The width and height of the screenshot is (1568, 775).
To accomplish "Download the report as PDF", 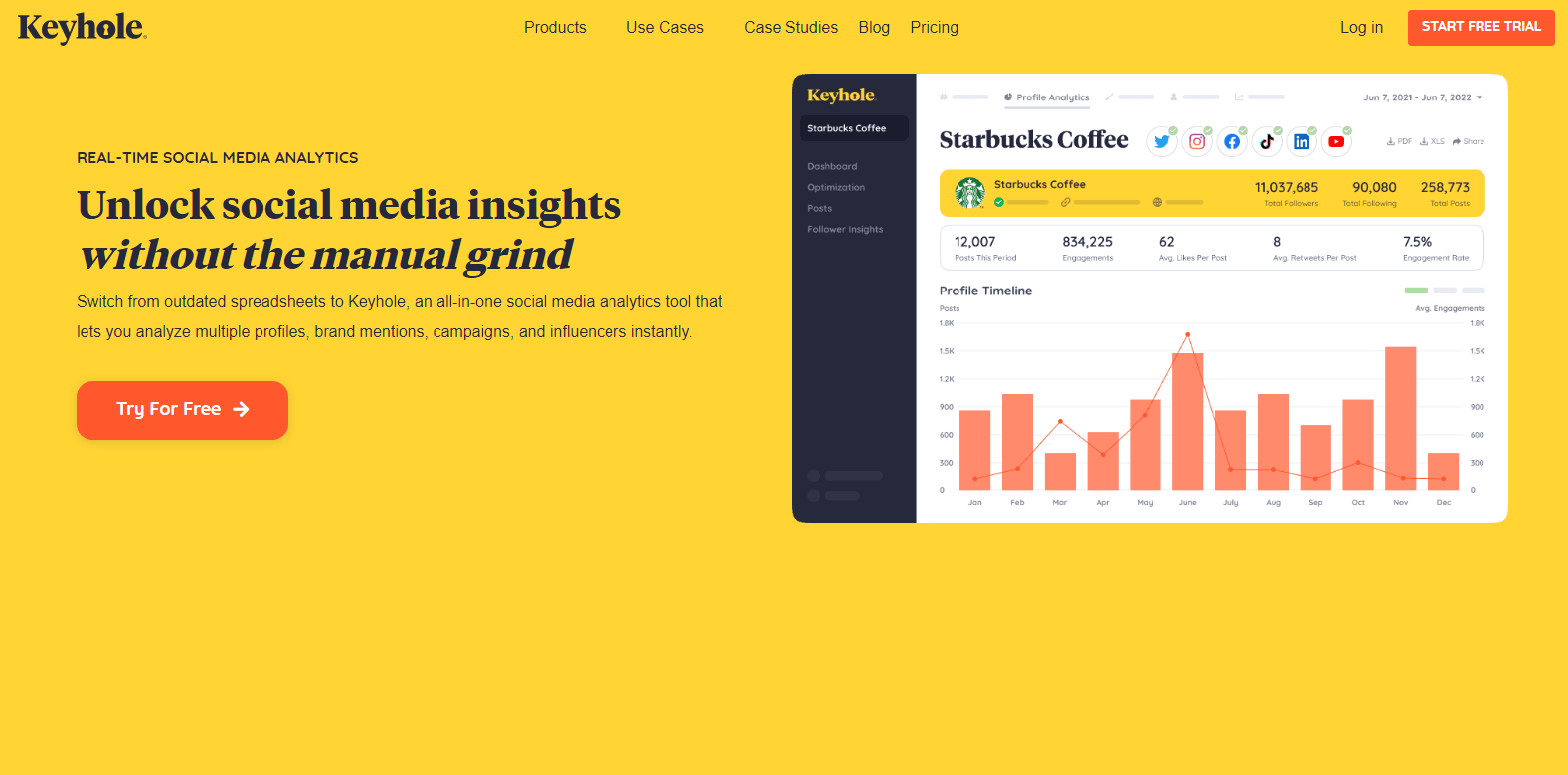I will (x=1399, y=142).
